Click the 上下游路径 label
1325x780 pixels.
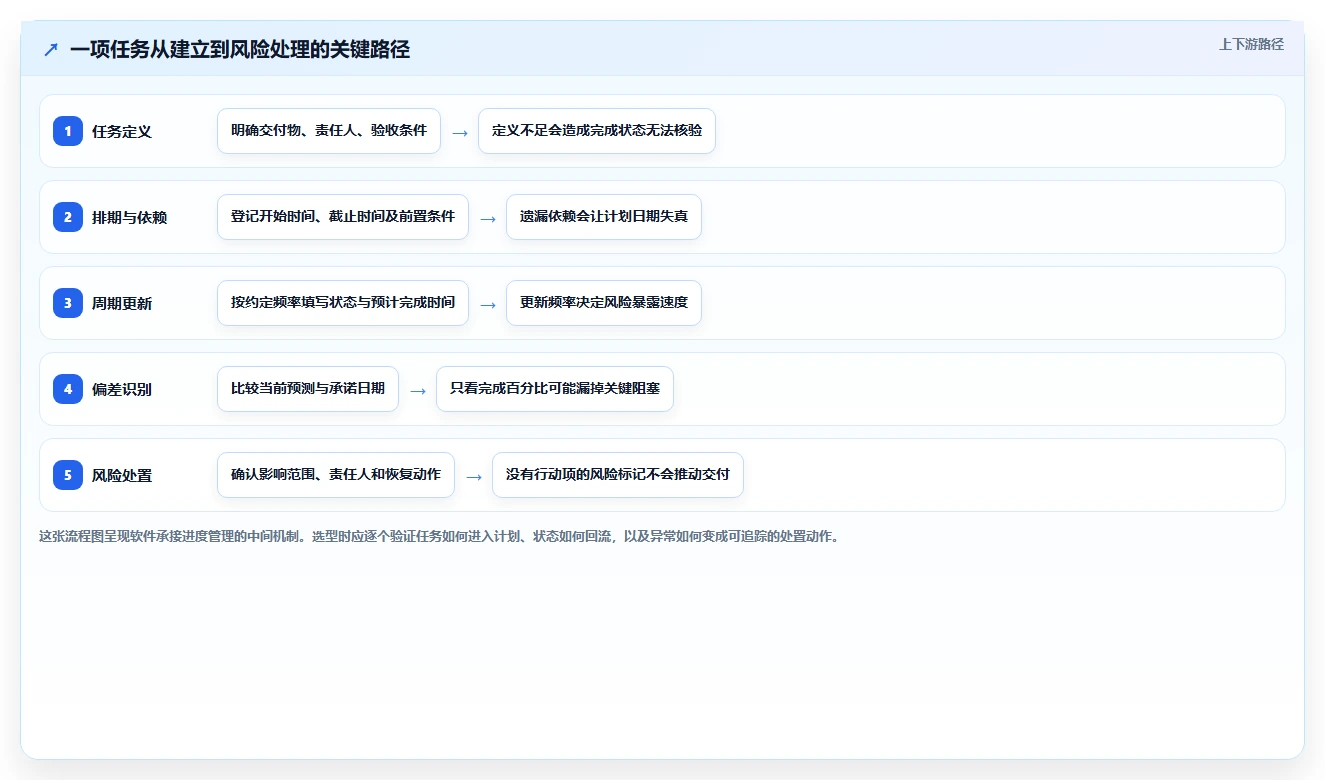click(x=1251, y=44)
